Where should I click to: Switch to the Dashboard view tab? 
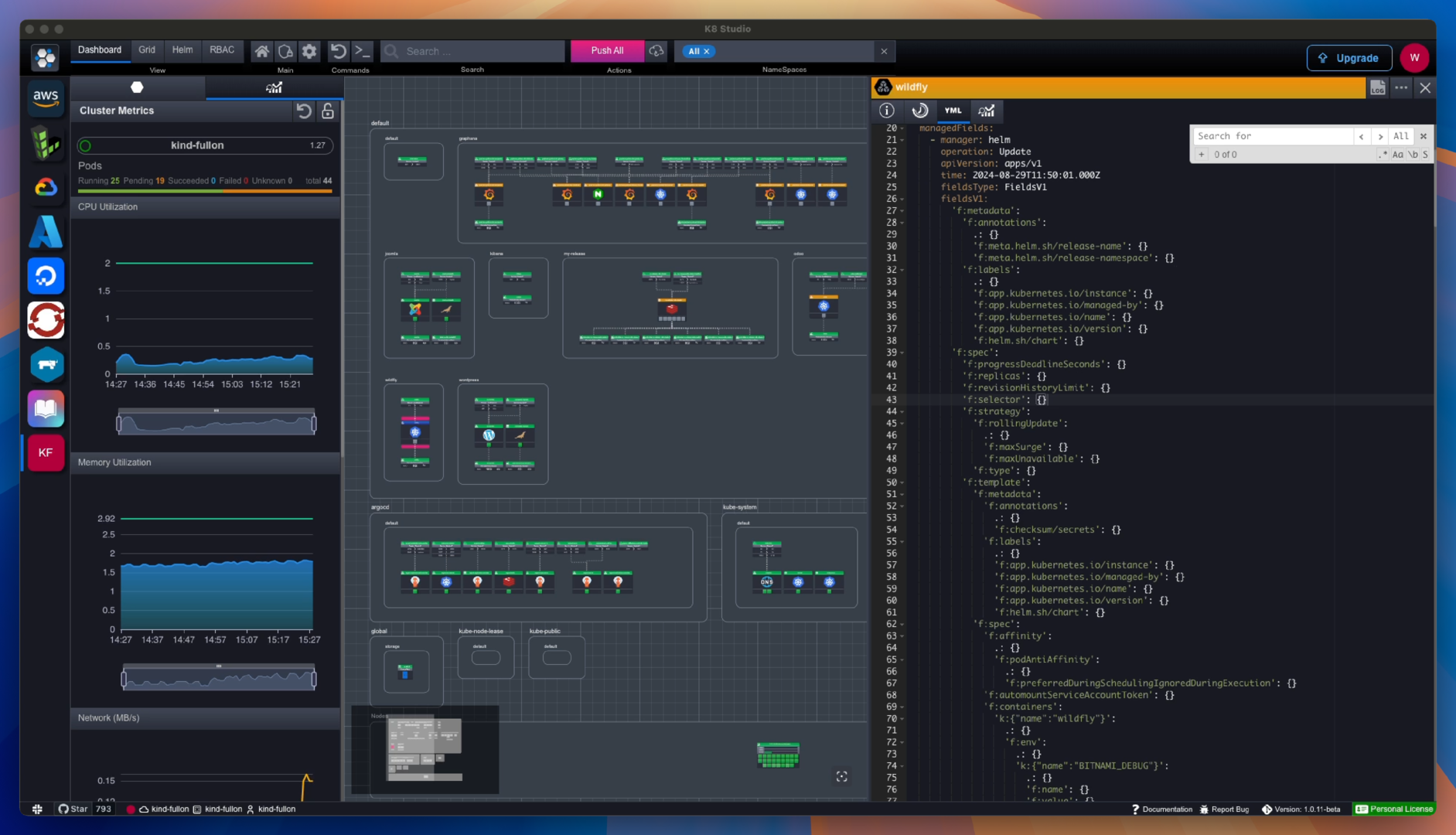point(100,50)
